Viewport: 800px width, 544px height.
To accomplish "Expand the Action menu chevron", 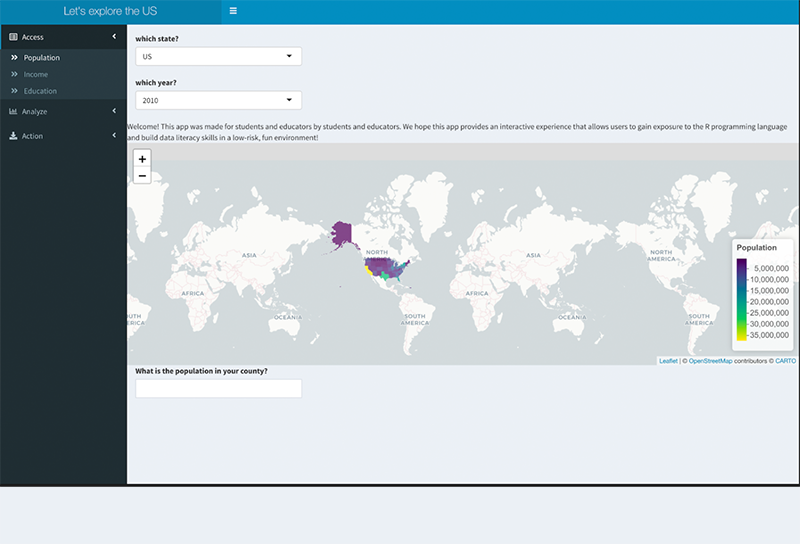I will coord(114,136).
